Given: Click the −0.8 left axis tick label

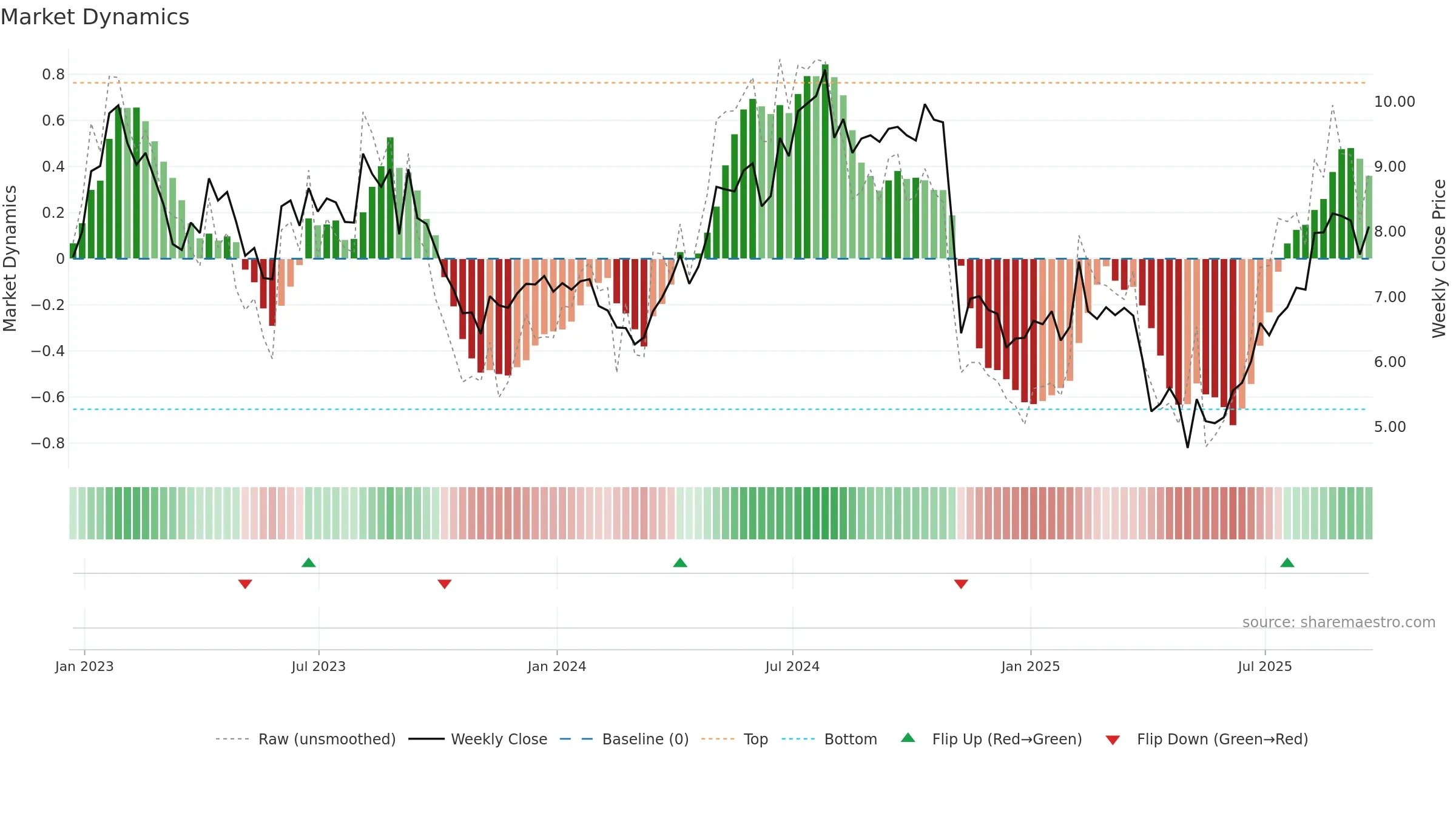Looking at the screenshot, I should 48,443.
